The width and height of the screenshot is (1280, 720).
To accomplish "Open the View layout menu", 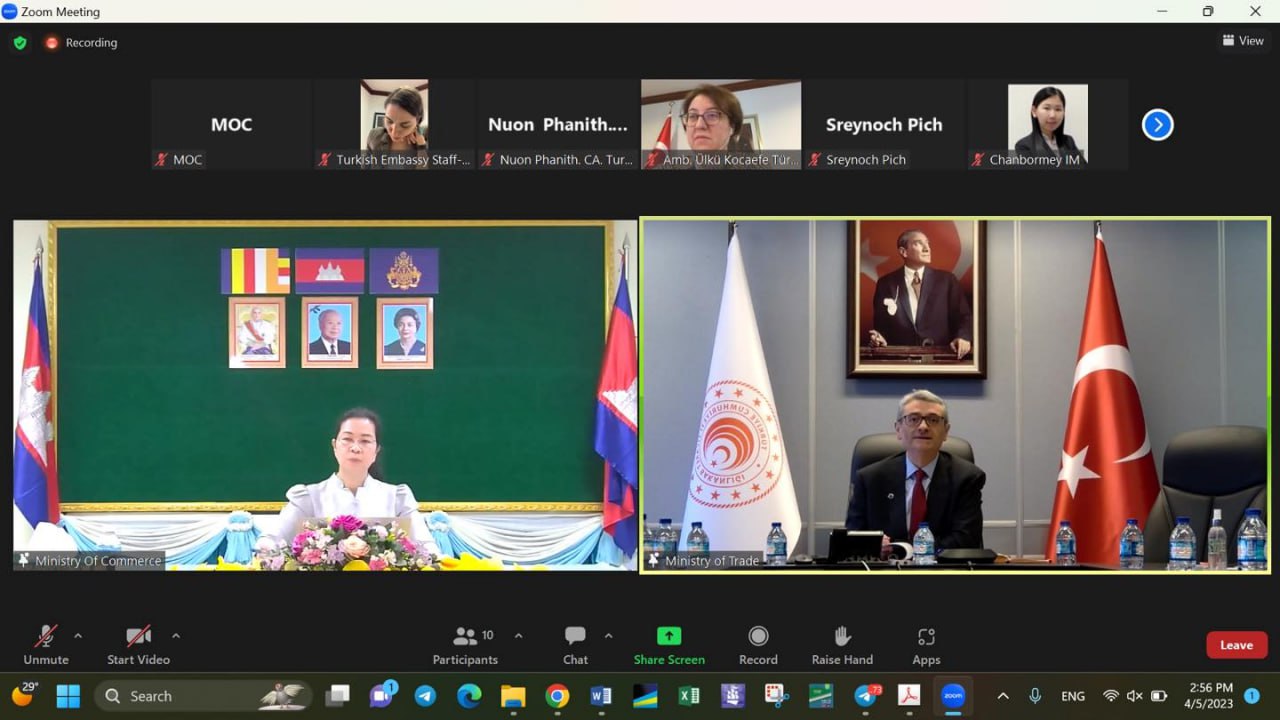I will point(1243,41).
